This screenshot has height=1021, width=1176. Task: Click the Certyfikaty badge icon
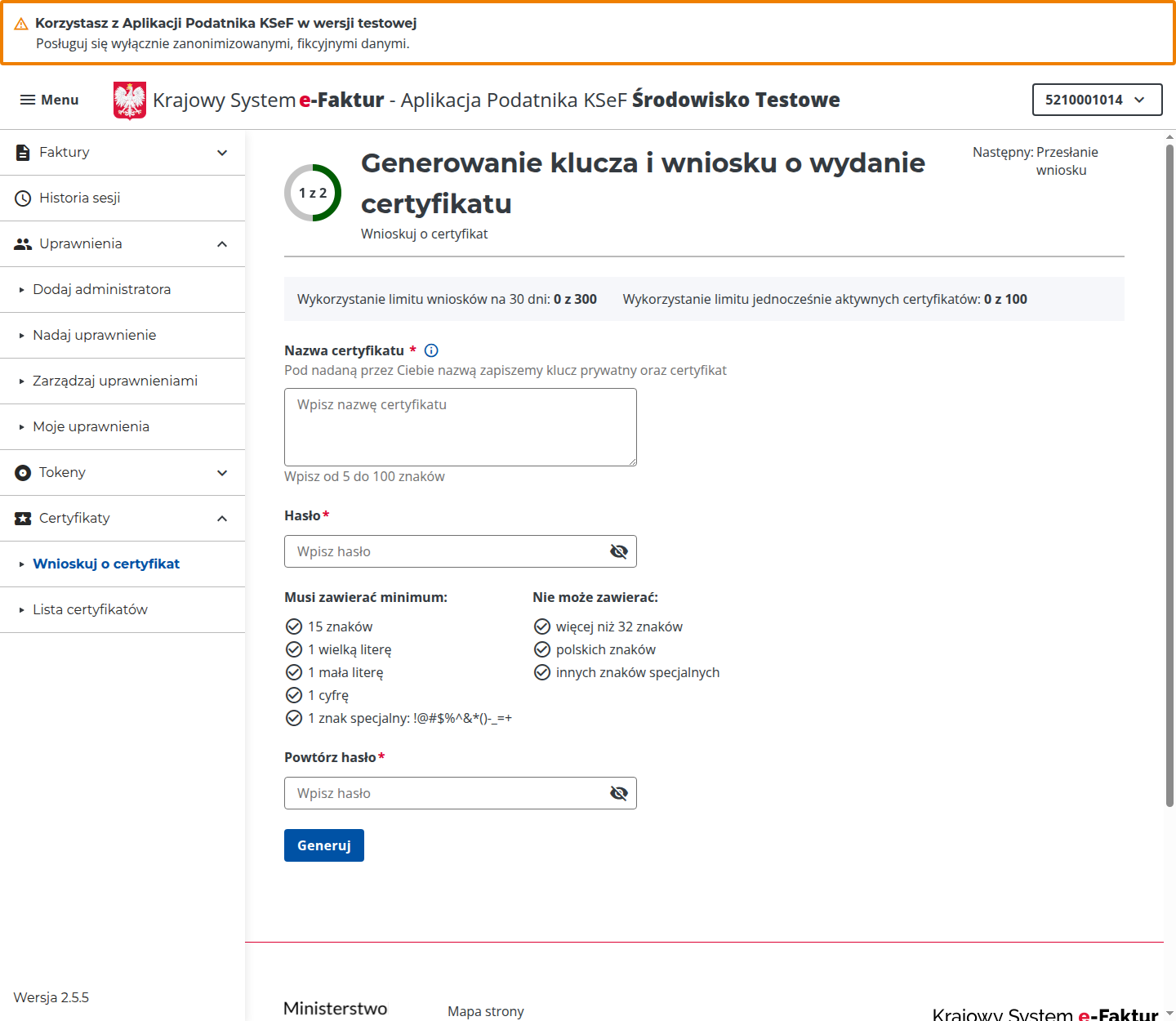23,519
